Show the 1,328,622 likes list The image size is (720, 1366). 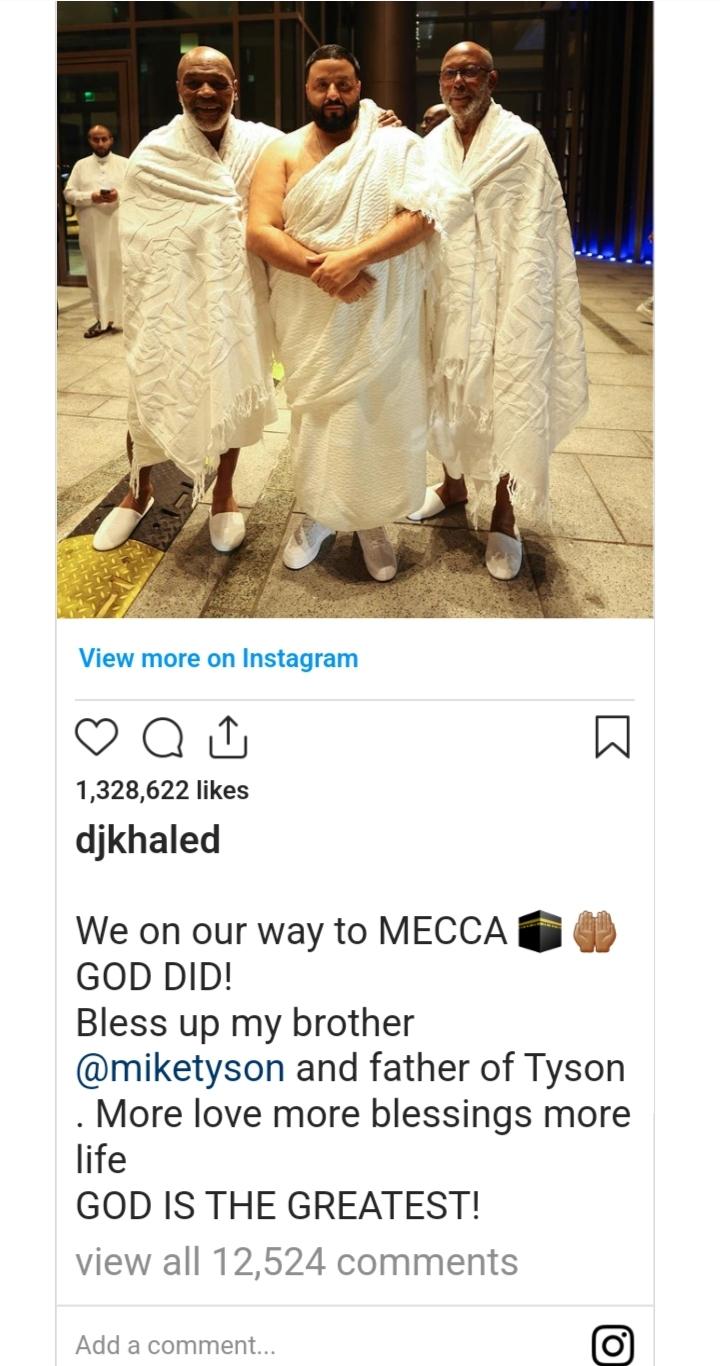point(162,790)
